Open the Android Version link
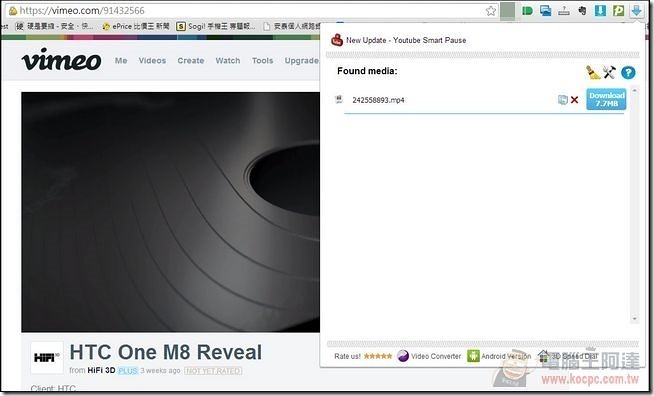Screen dimensions: 654x396 coord(499,356)
